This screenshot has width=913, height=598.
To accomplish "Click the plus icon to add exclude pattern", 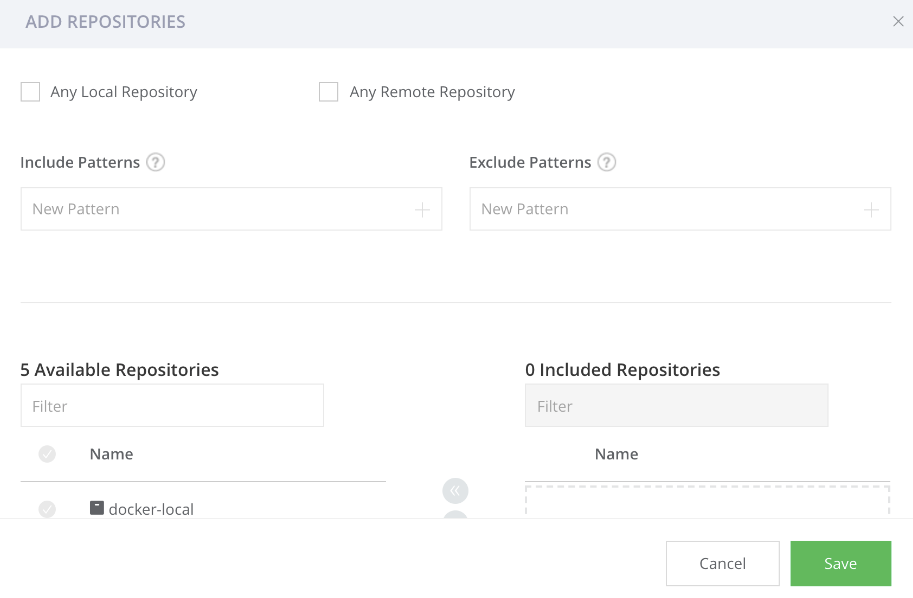I will pyautogui.click(x=871, y=210).
